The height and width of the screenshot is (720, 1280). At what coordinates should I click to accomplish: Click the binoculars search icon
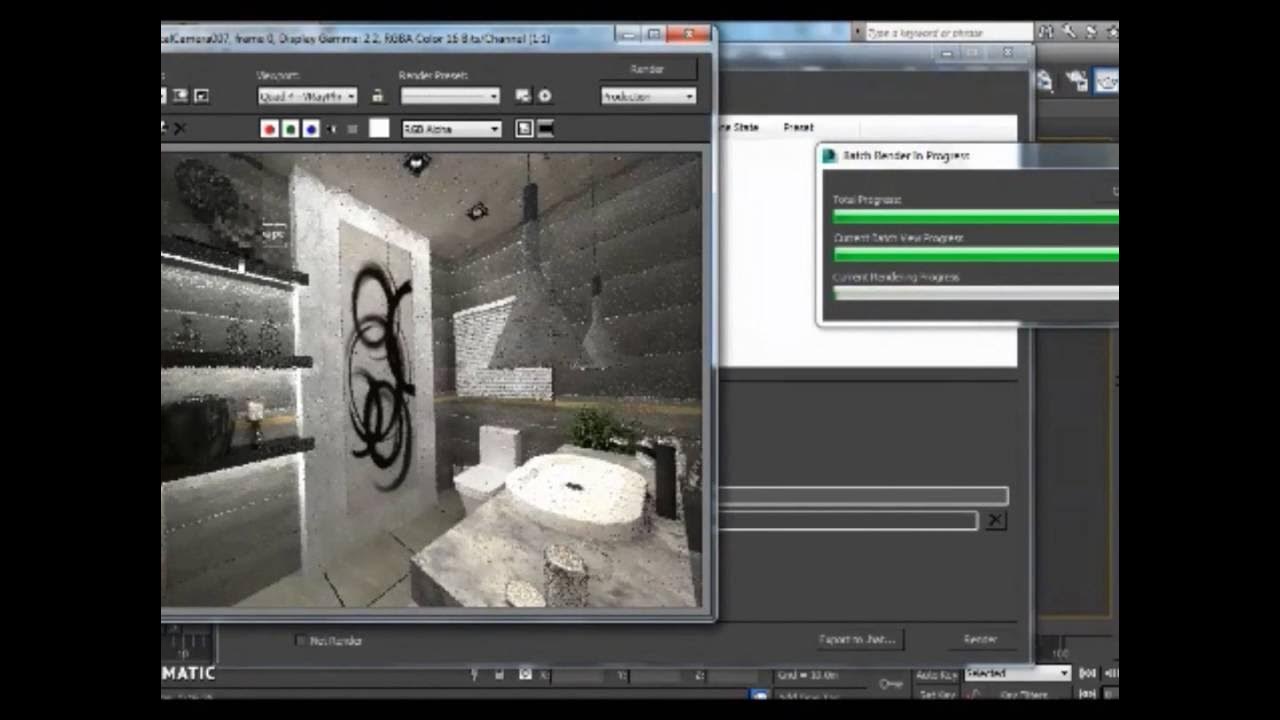(1046, 32)
